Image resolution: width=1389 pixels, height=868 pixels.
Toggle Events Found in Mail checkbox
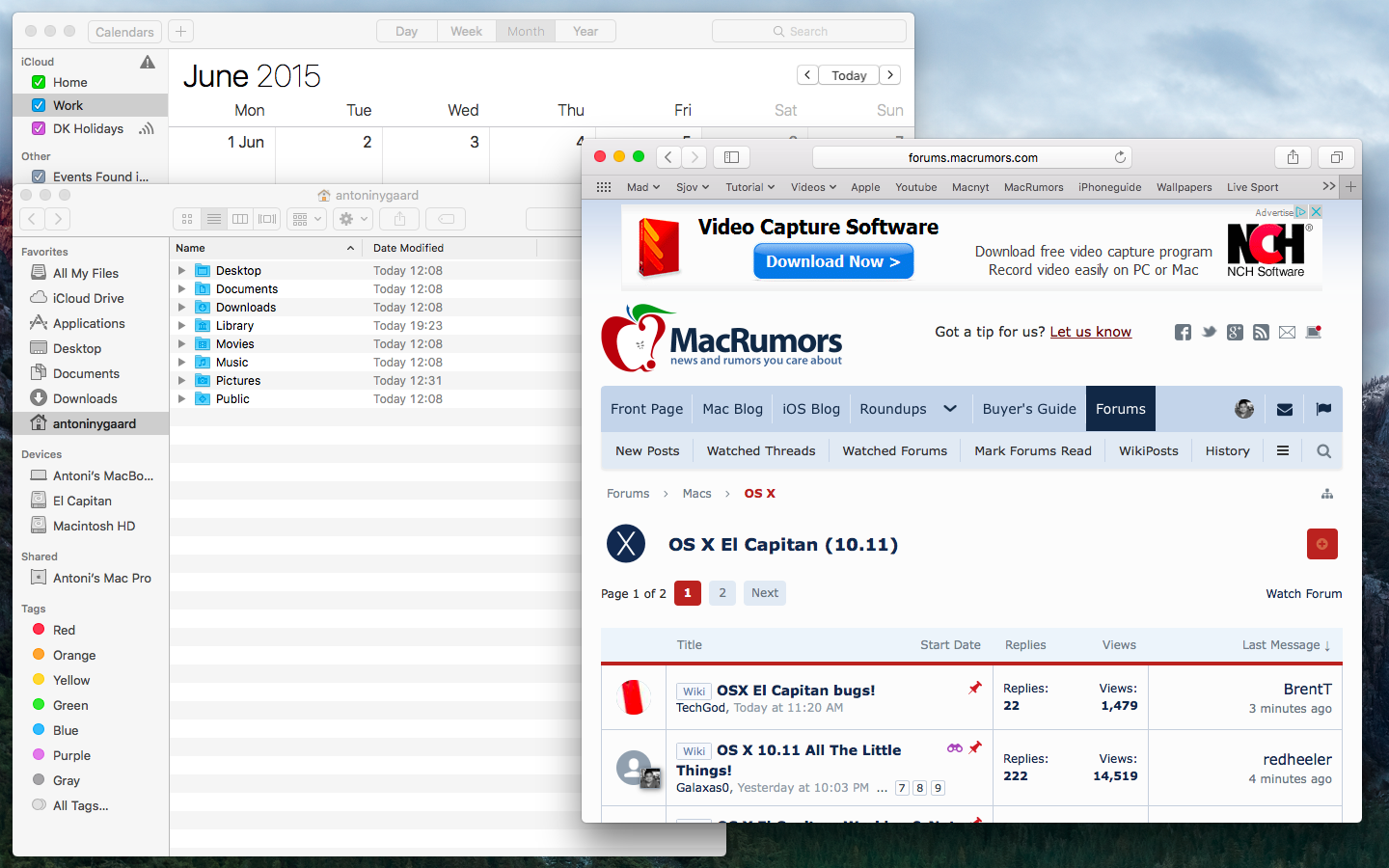(39, 176)
